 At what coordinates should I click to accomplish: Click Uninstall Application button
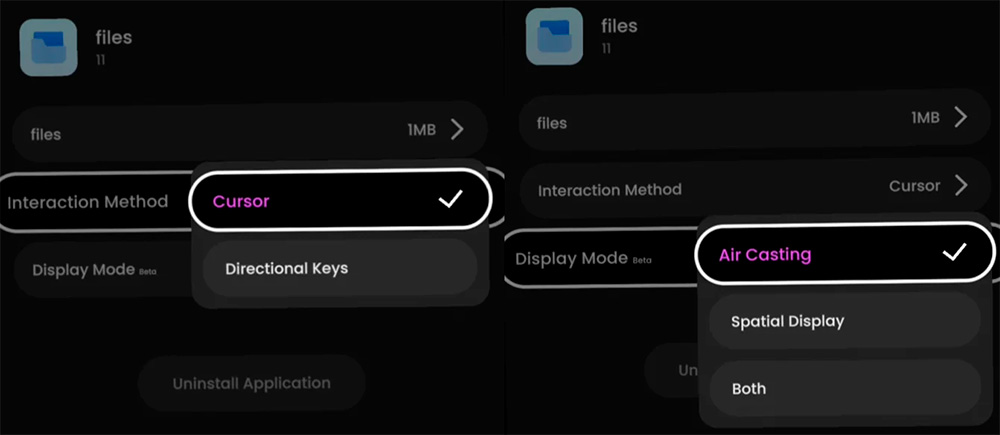[x=251, y=383]
